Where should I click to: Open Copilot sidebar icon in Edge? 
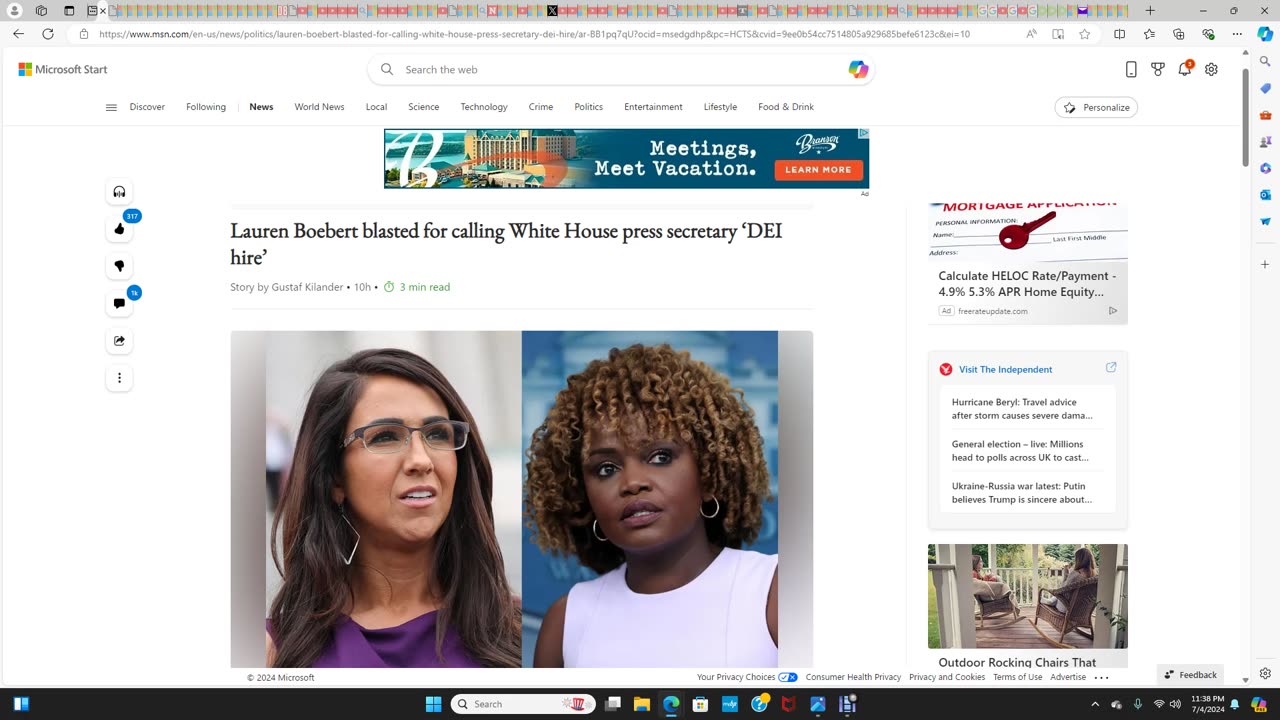[1265, 34]
